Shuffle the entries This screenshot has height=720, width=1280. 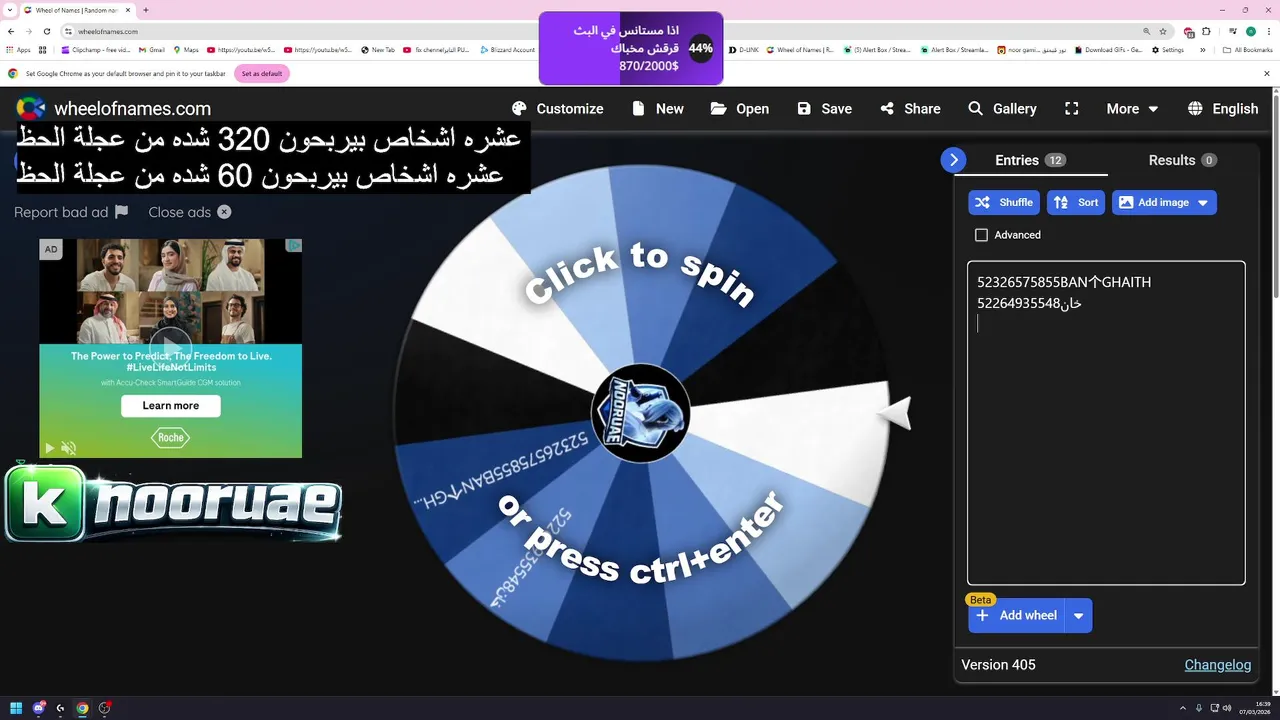pos(1004,202)
